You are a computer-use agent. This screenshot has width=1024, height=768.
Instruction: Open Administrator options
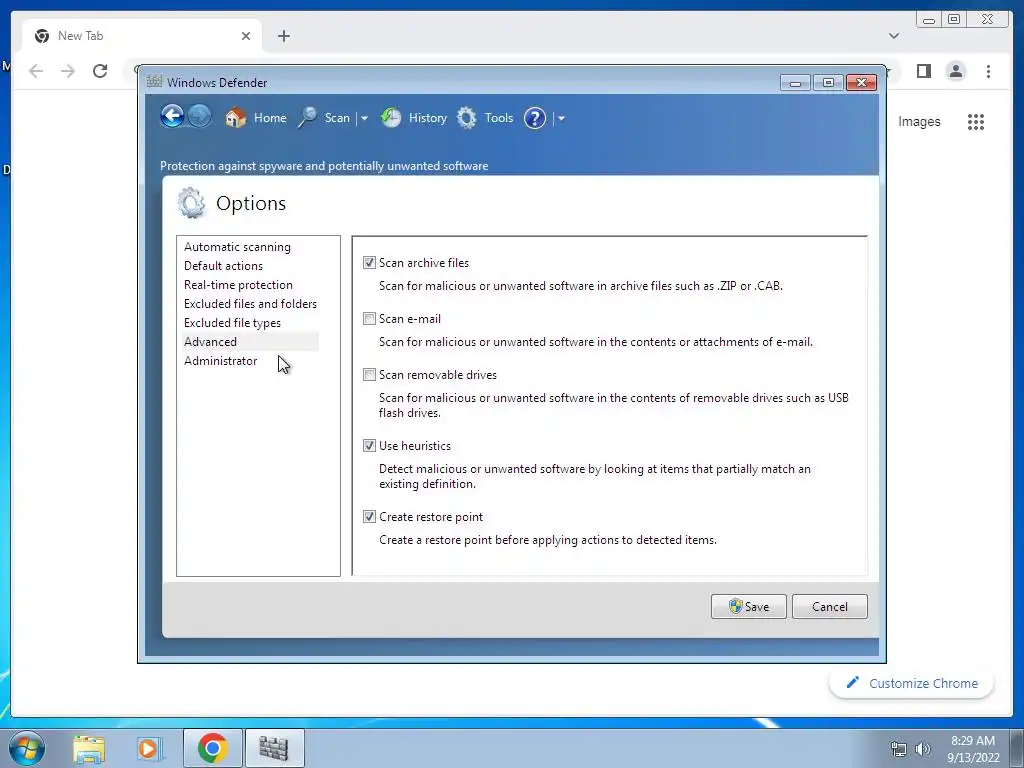pyautogui.click(x=221, y=360)
